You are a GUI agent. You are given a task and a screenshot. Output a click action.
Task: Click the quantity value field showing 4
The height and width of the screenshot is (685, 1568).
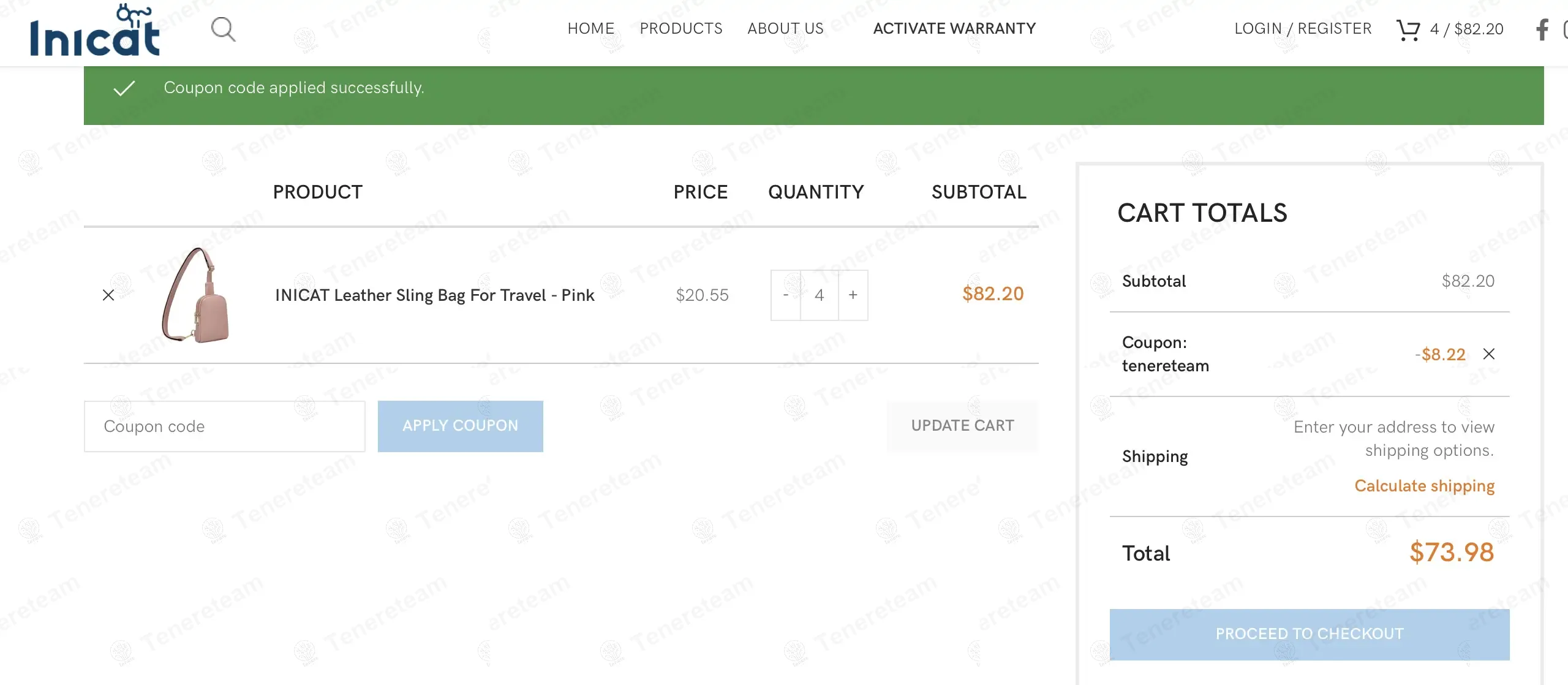820,295
